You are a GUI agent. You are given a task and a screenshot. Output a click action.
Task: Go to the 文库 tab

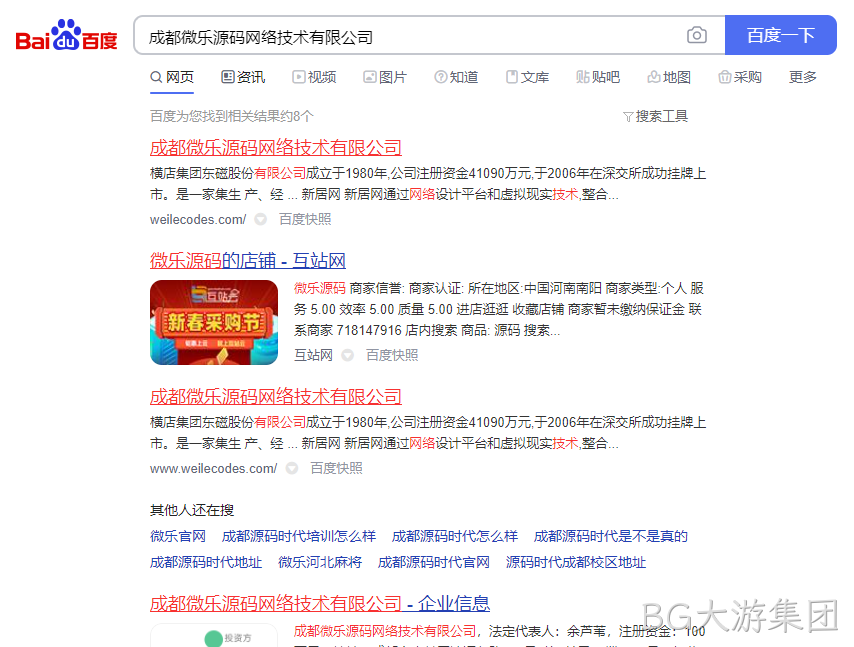tap(527, 77)
